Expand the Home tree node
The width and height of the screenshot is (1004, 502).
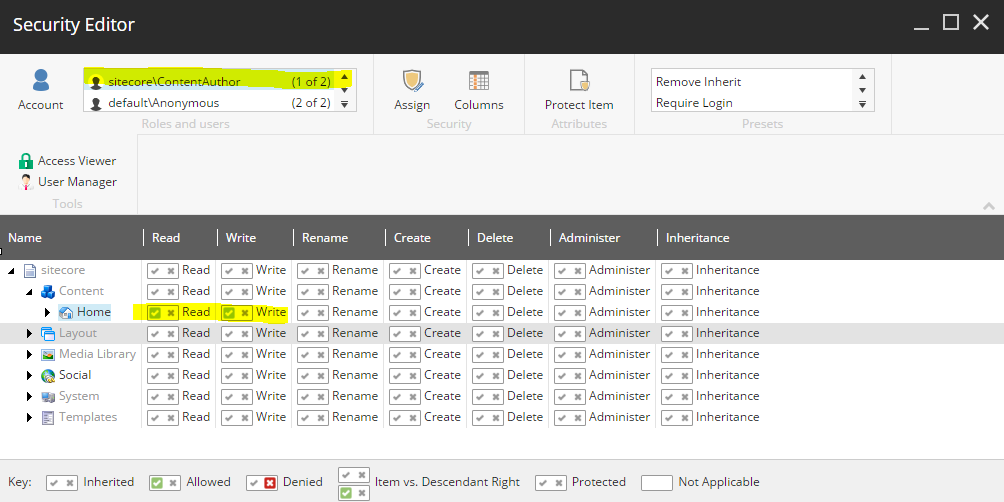tap(47, 312)
